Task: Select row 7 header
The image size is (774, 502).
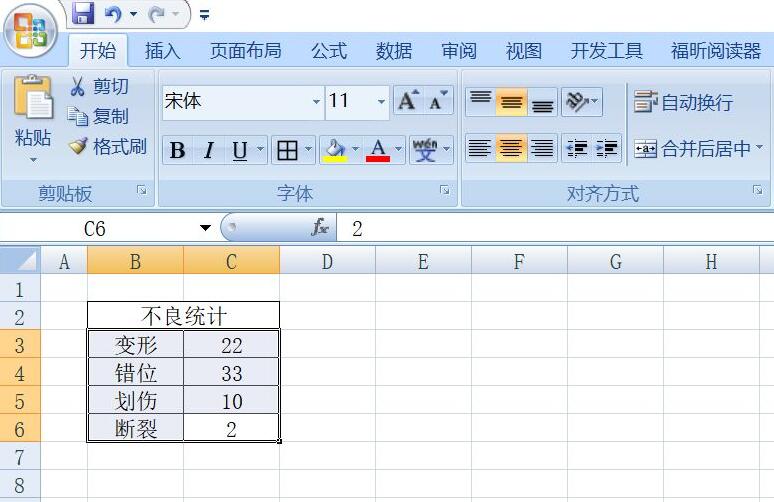Action: 20,457
